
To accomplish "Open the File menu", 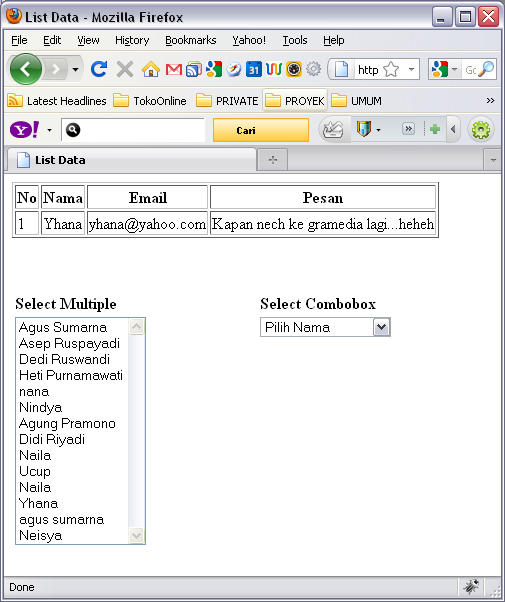I will [x=19, y=40].
